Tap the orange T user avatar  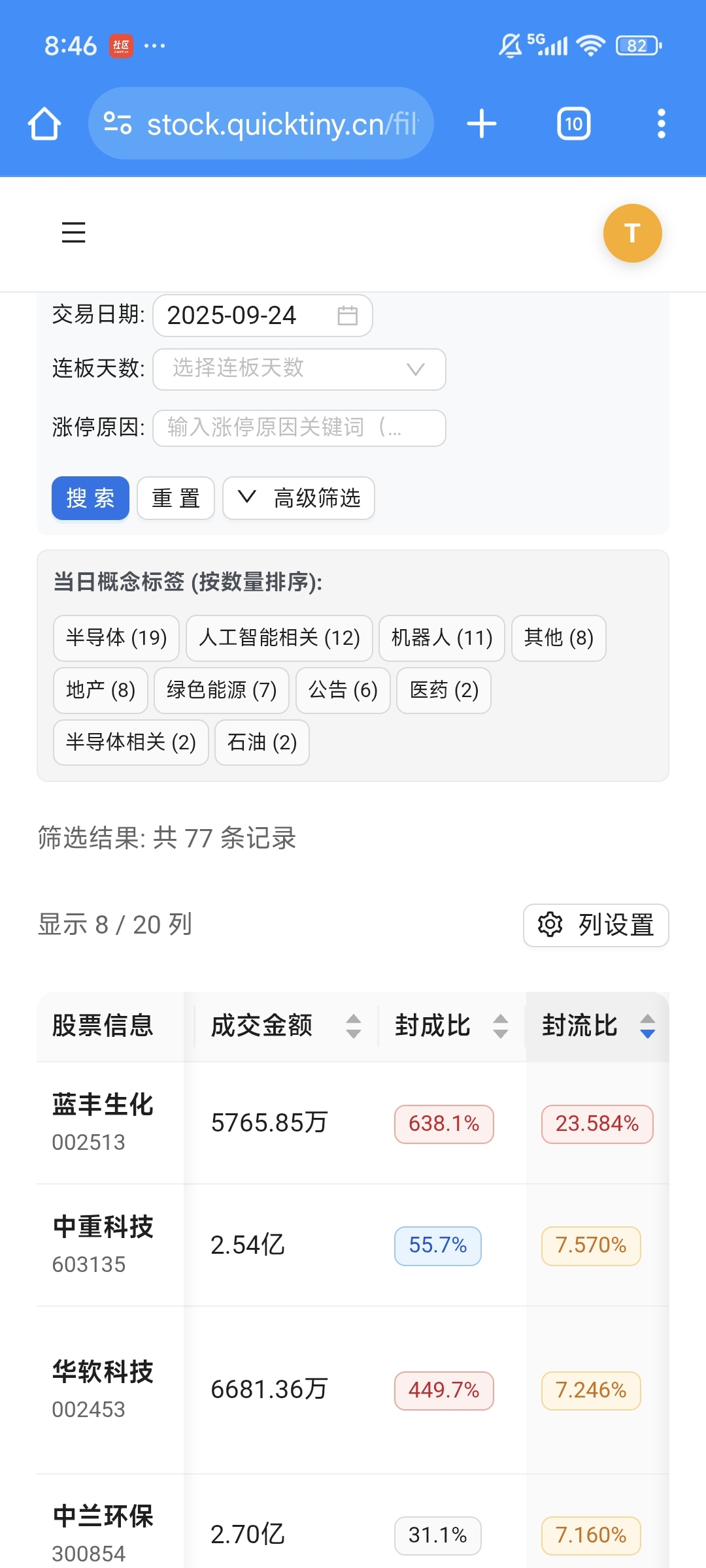coord(632,233)
